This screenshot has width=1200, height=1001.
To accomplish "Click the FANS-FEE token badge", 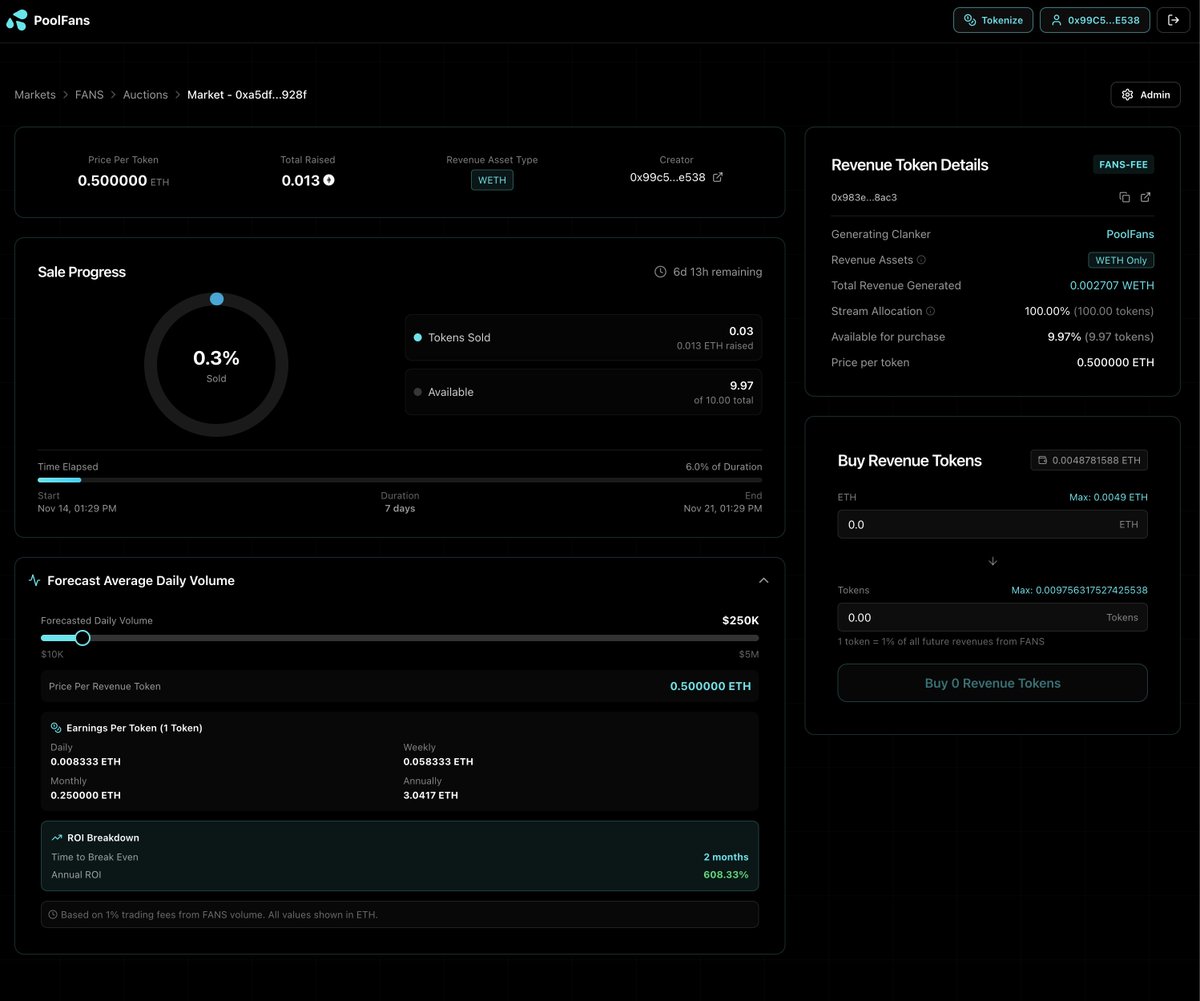I will click(1123, 165).
